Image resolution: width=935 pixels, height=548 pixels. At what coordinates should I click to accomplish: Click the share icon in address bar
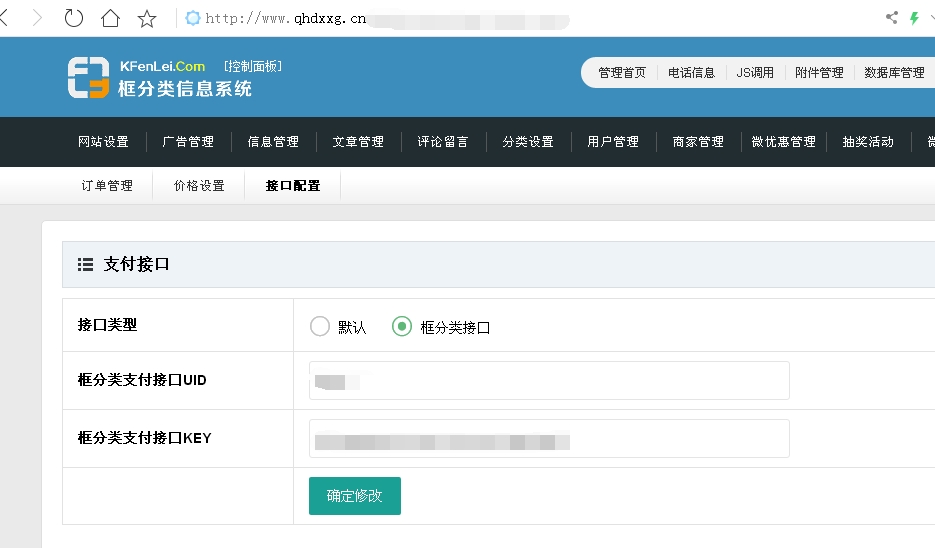tap(892, 18)
